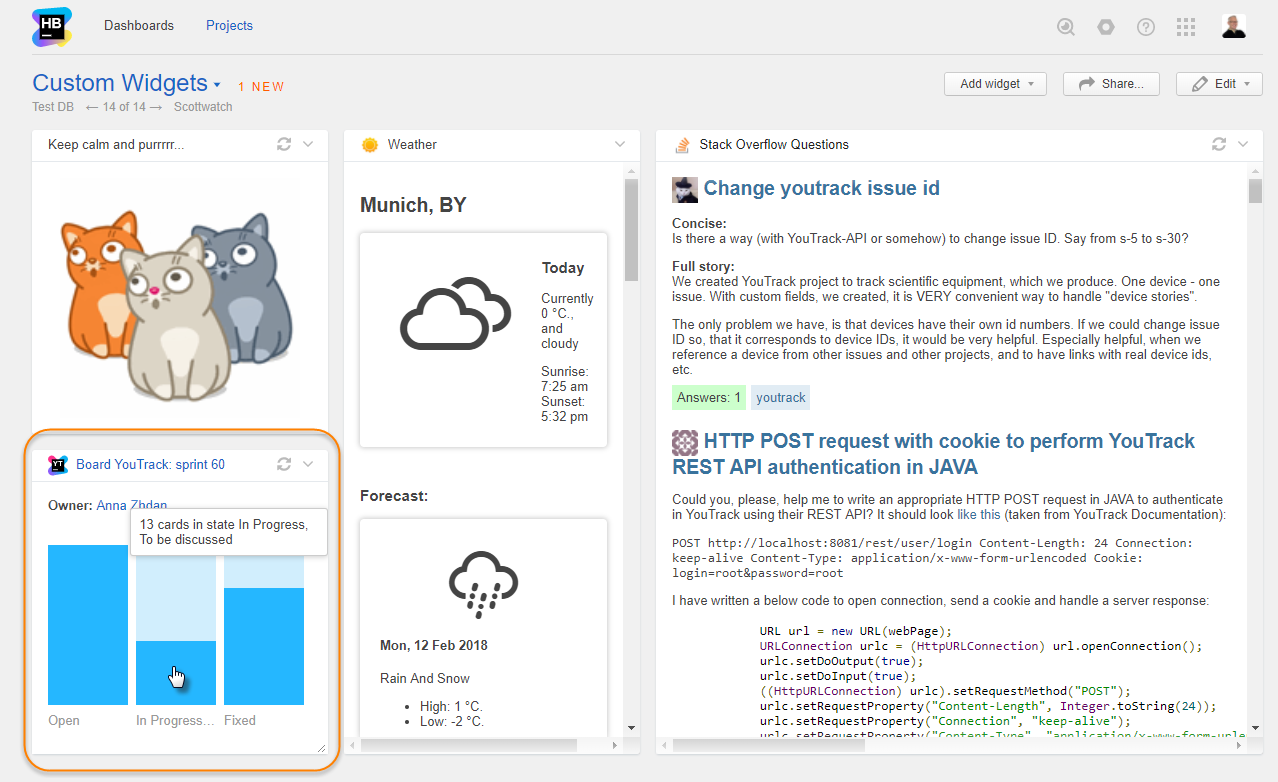Viewport: 1278px width, 782px height.
Task: Refresh the Board YouTrack sprint widget
Action: click(x=284, y=464)
